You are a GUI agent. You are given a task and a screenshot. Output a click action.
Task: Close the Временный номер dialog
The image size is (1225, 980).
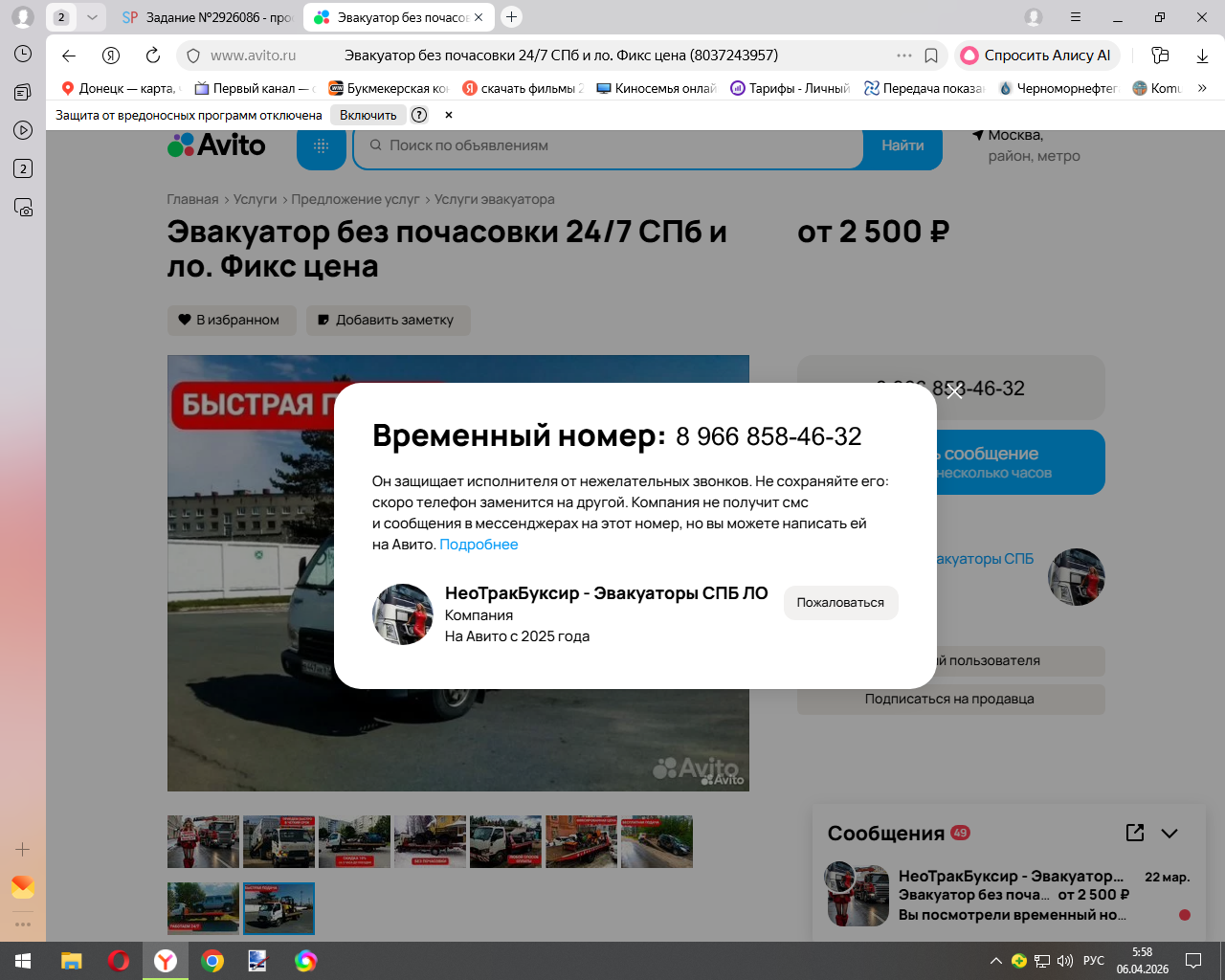pos(954,390)
